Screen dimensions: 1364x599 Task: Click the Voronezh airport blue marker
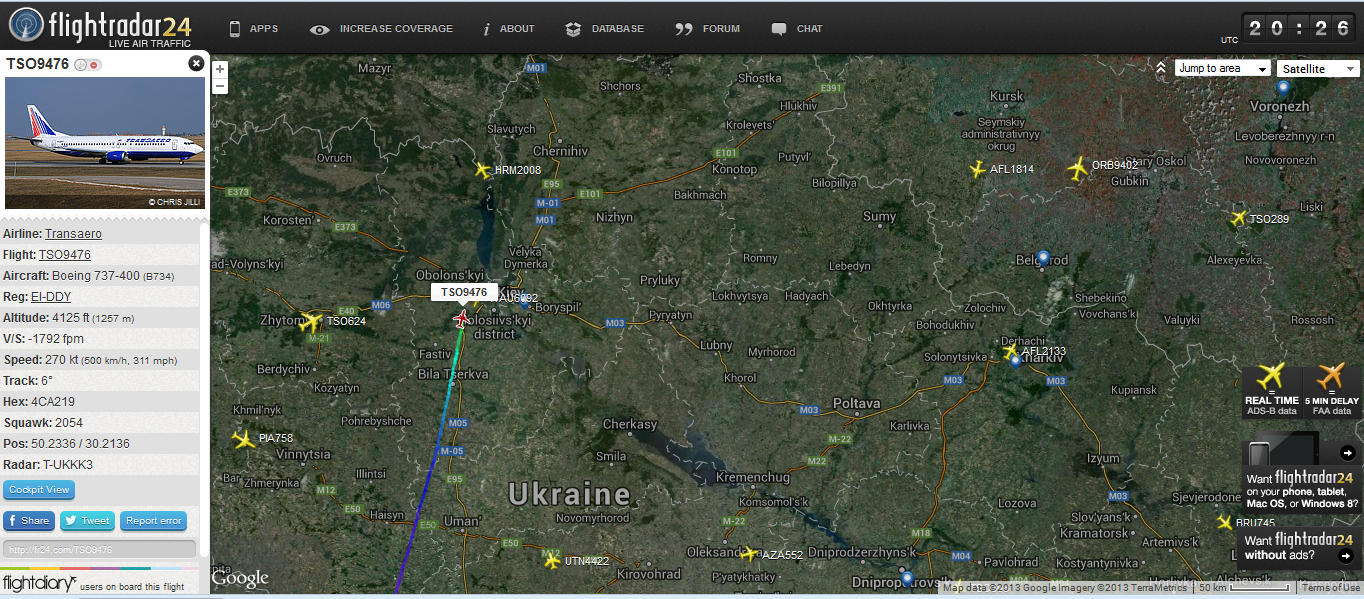point(1283,88)
